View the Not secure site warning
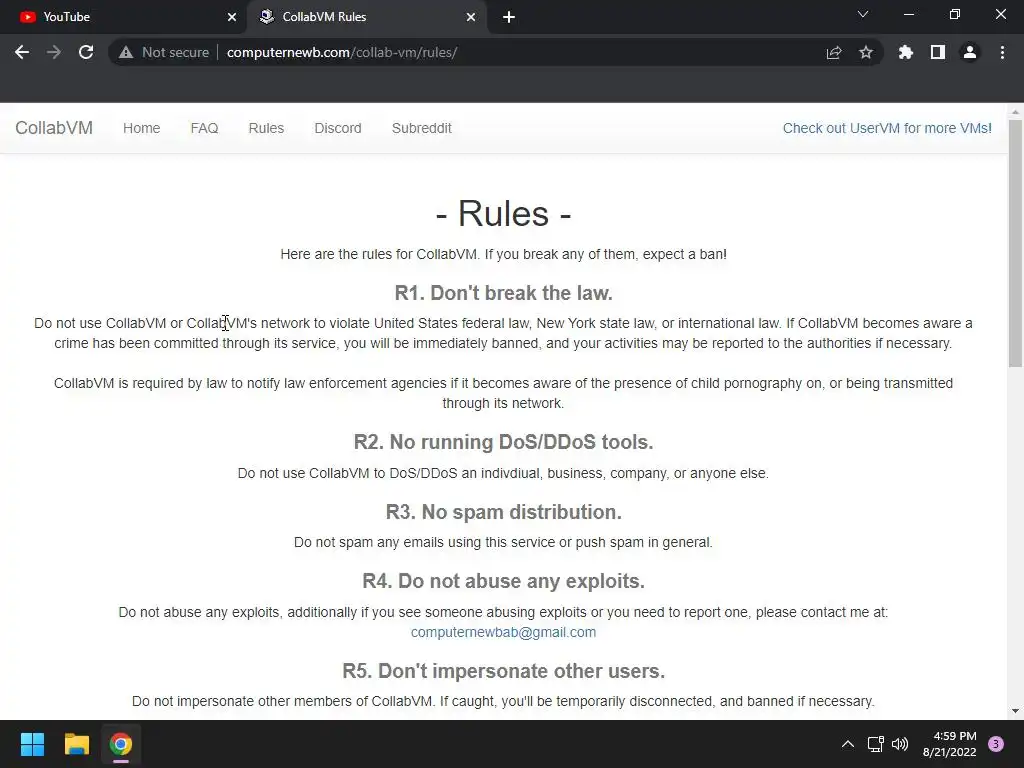Viewport: 1024px width, 768px height. 163,52
